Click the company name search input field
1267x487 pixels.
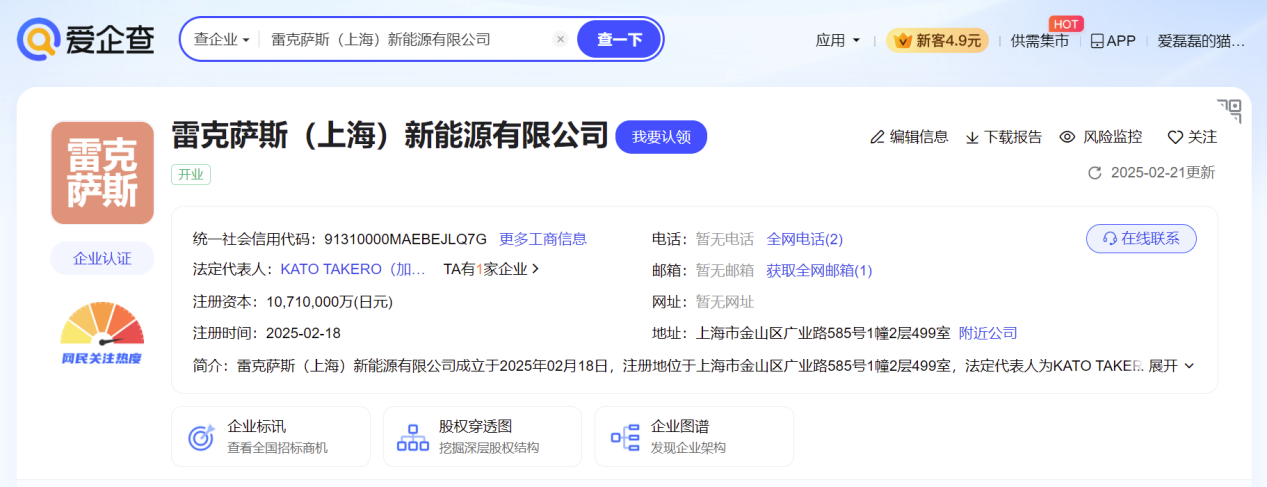click(405, 39)
